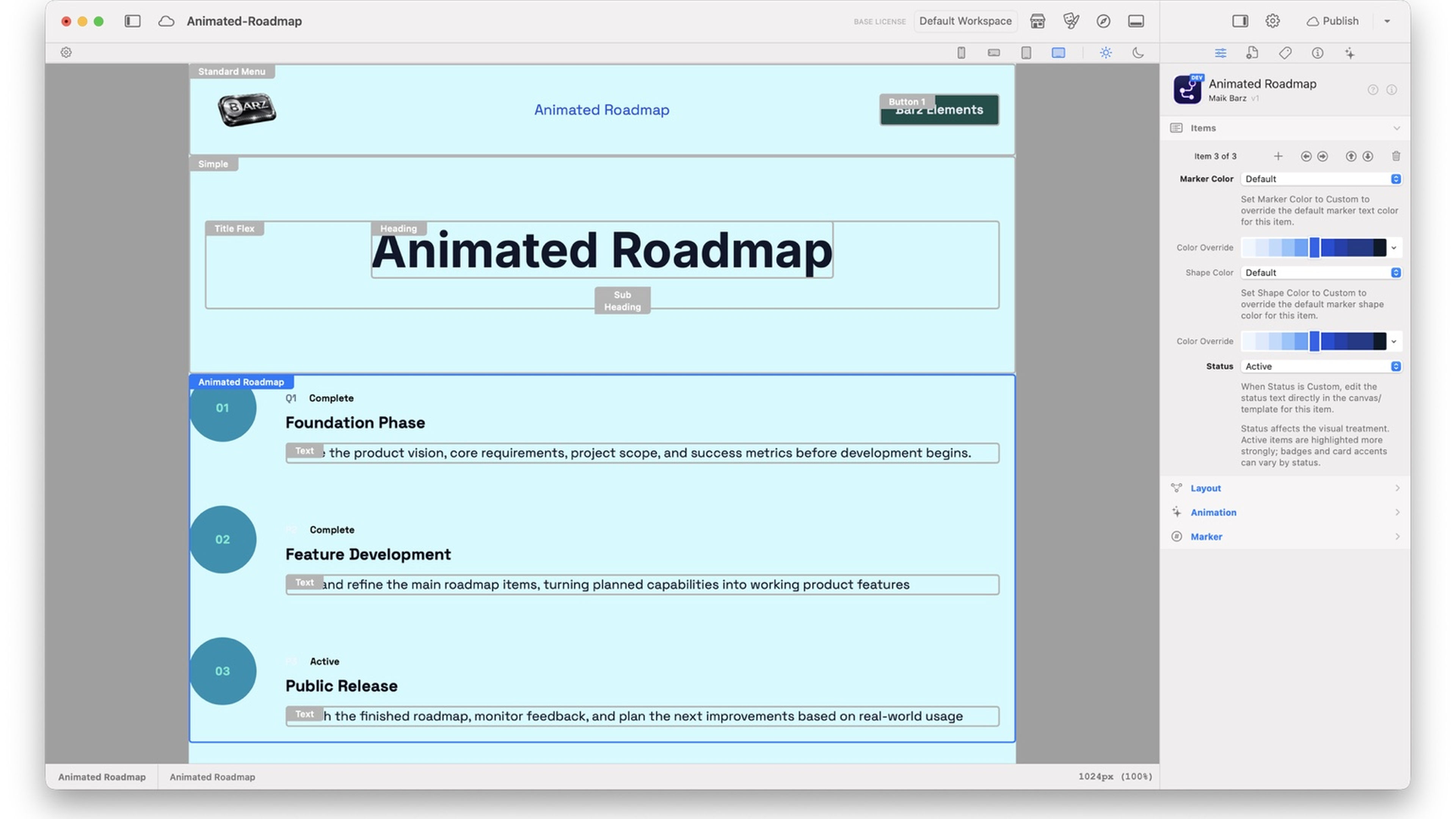
Task: Click the Animation sparkle icon
Action: pos(1176,512)
